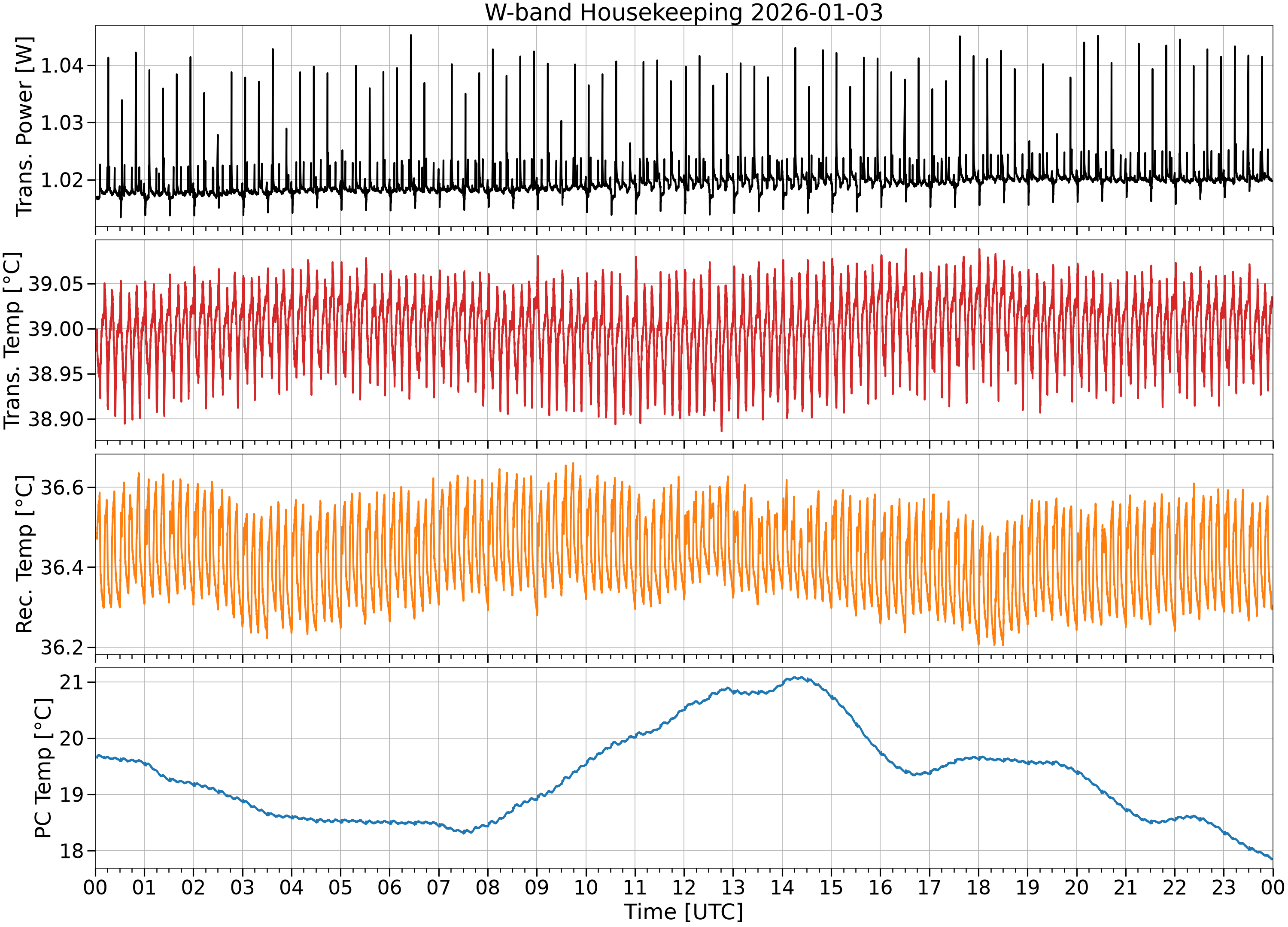Click the 39.05 tick on transmitter temperature axis
Screen dimensions: 1288x927
pyautogui.click(x=56, y=284)
